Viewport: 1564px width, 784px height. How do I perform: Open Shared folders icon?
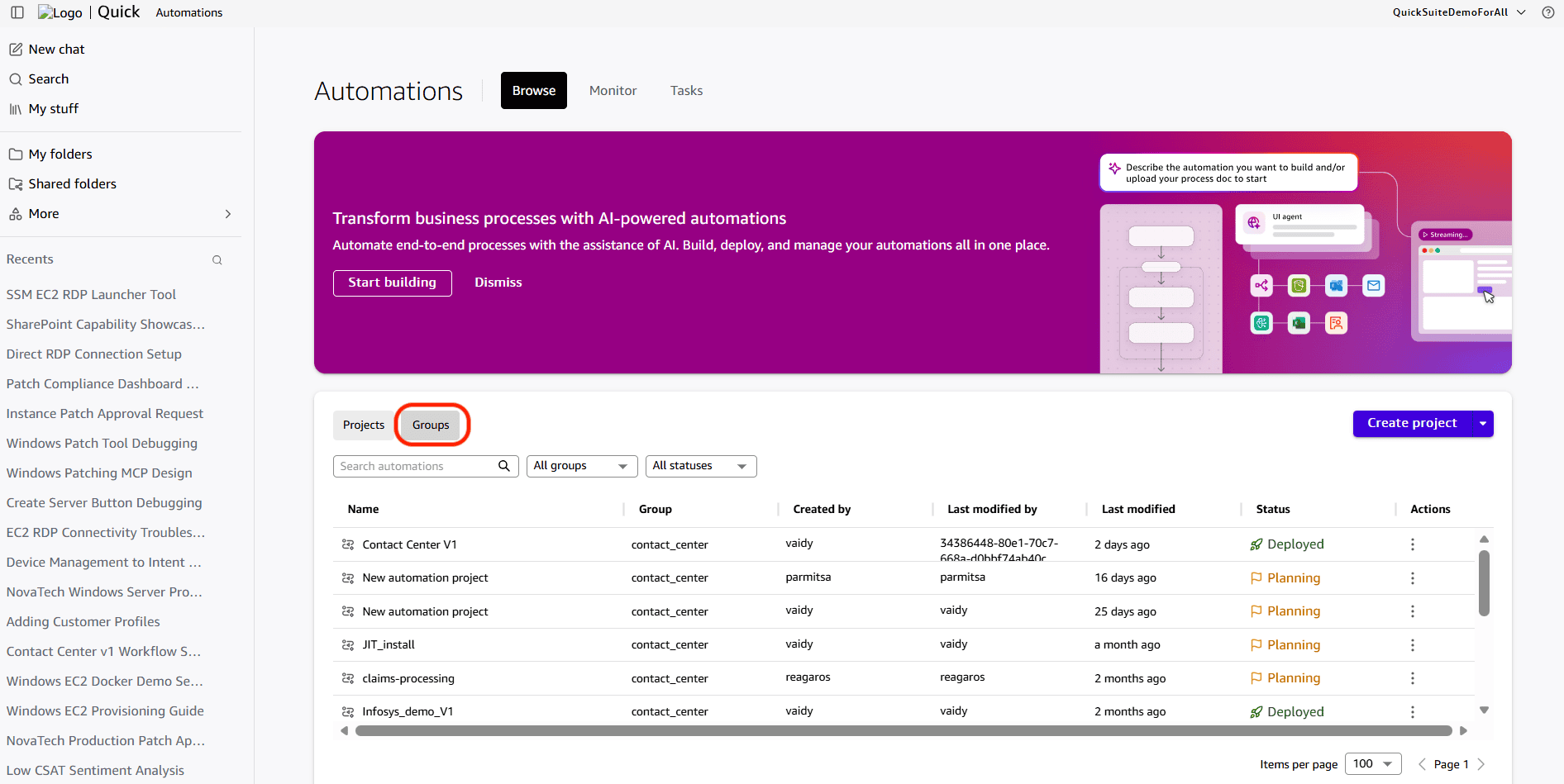pyautogui.click(x=16, y=184)
